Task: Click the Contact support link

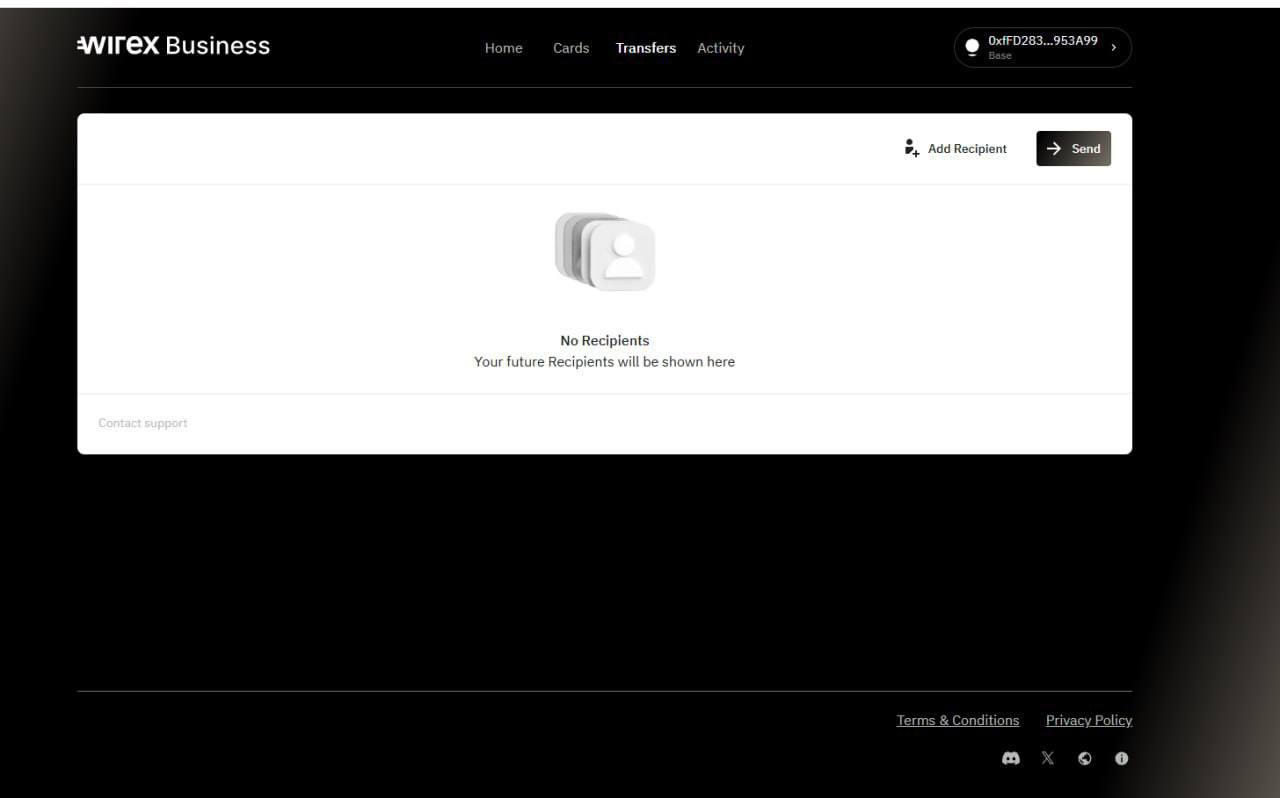Action: click(x=143, y=423)
